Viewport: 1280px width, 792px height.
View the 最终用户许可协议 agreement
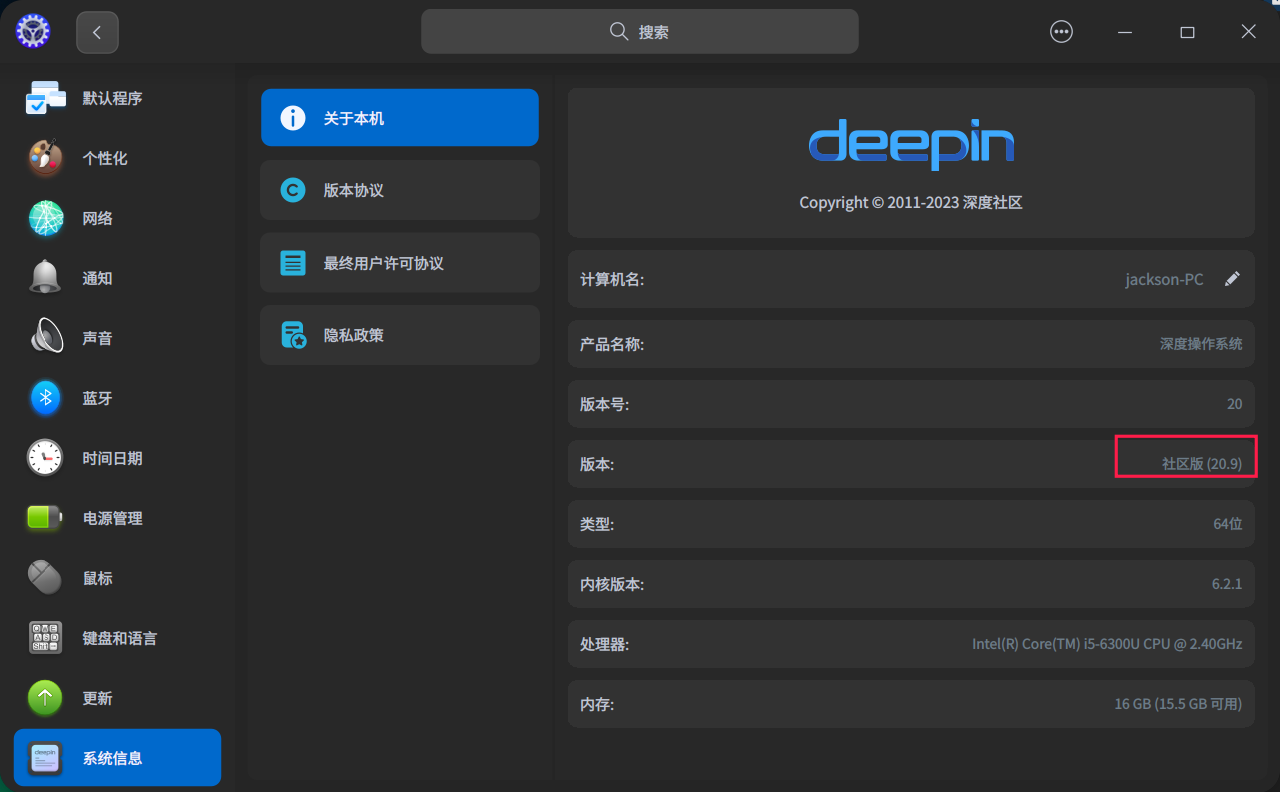coord(399,262)
